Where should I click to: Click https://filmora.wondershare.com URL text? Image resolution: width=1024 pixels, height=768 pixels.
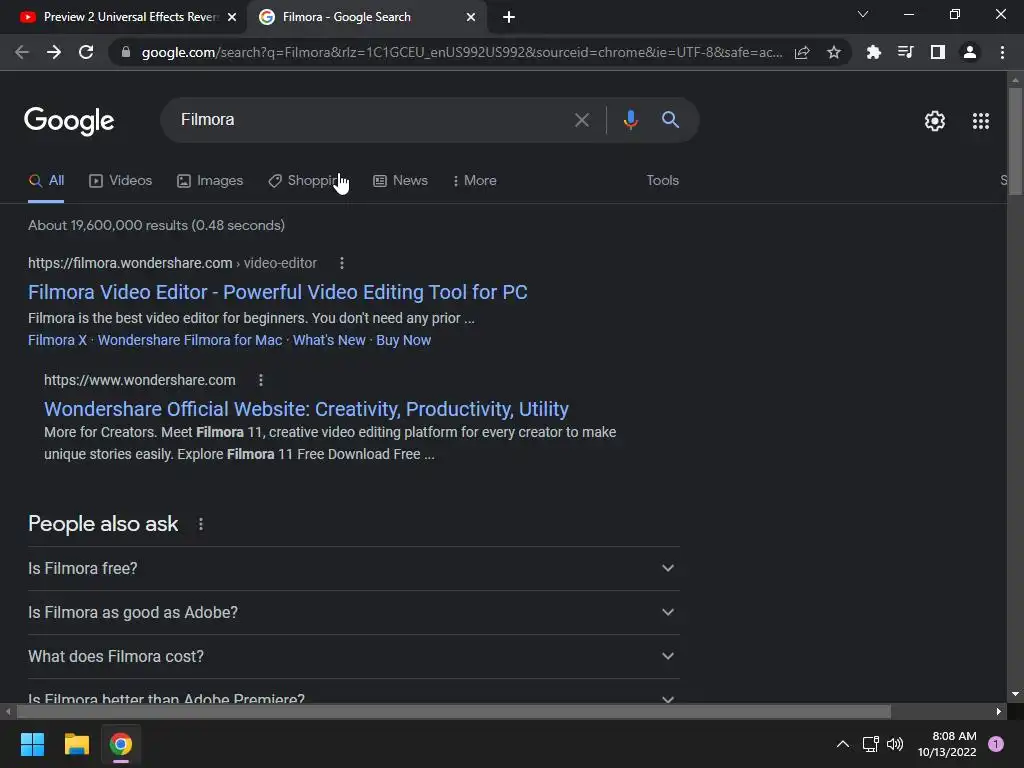coord(130,263)
